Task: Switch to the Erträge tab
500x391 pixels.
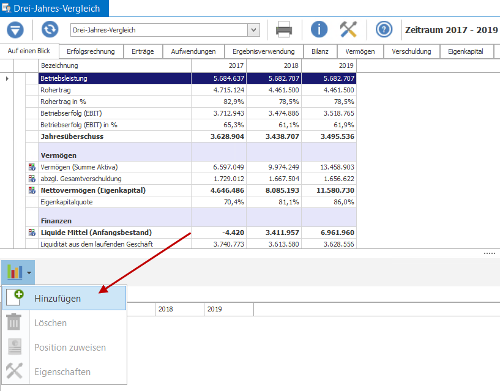Action: pos(143,52)
